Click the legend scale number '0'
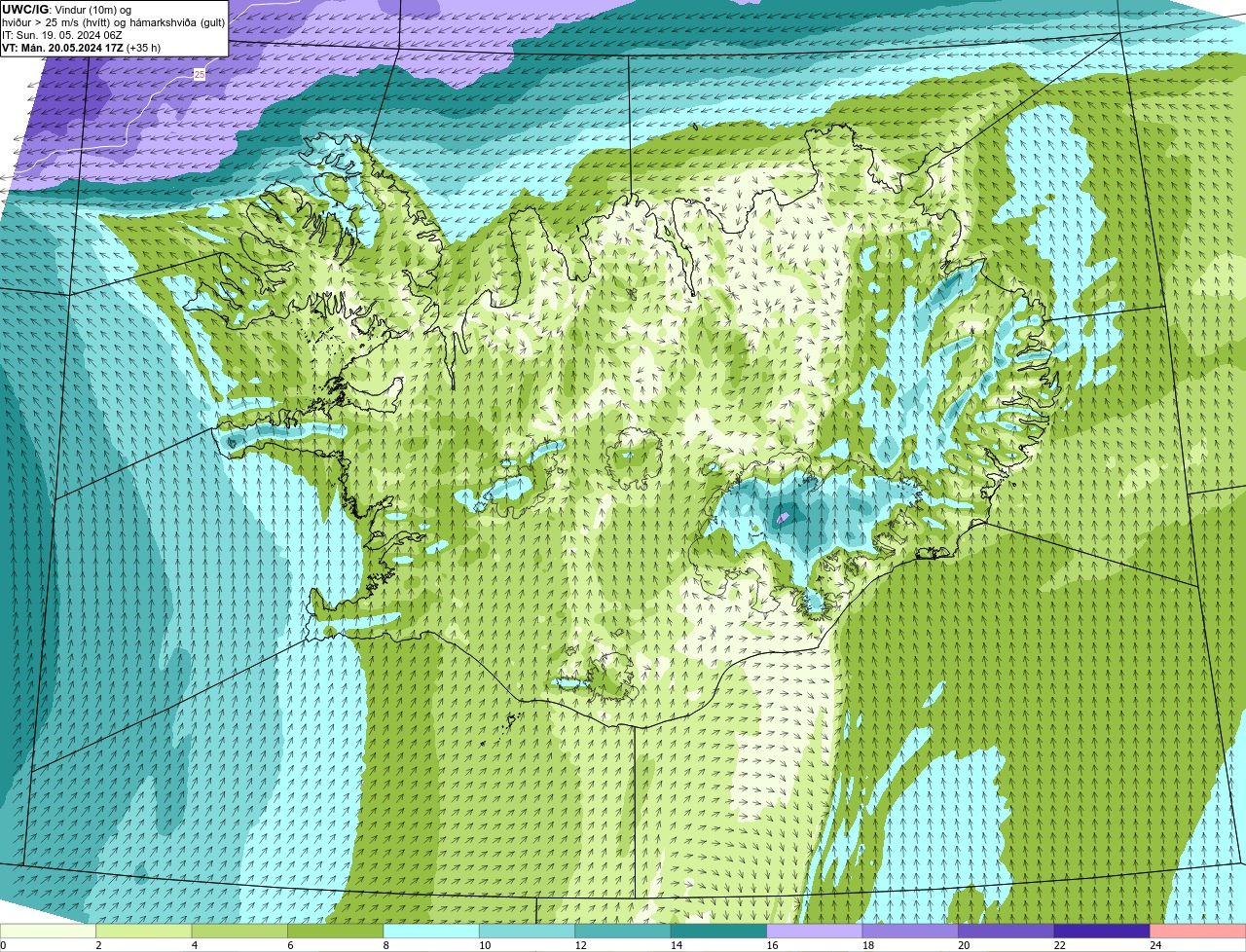 pyautogui.click(x=4, y=945)
